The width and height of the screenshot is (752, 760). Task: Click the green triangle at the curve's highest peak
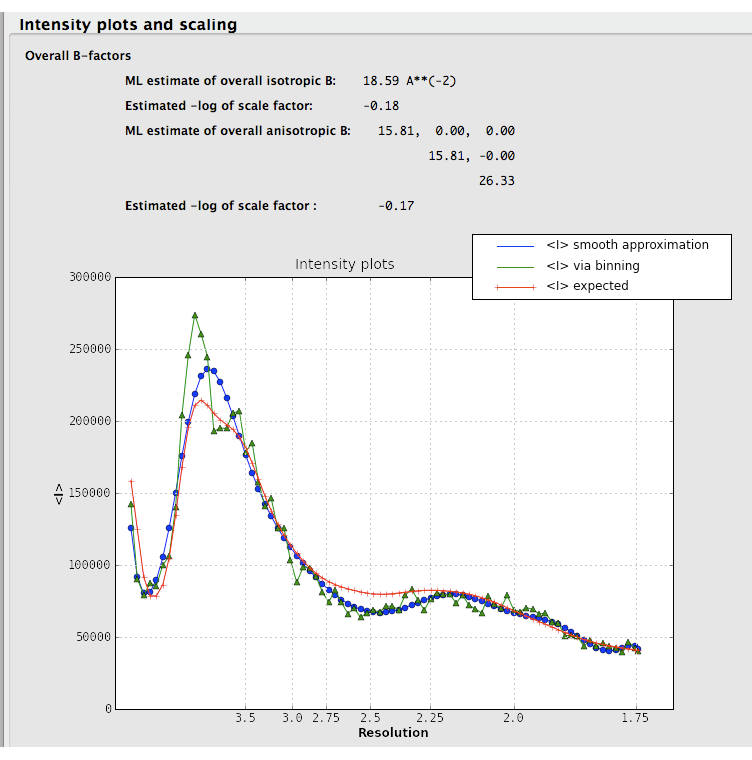pyautogui.click(x=195, y=315)
